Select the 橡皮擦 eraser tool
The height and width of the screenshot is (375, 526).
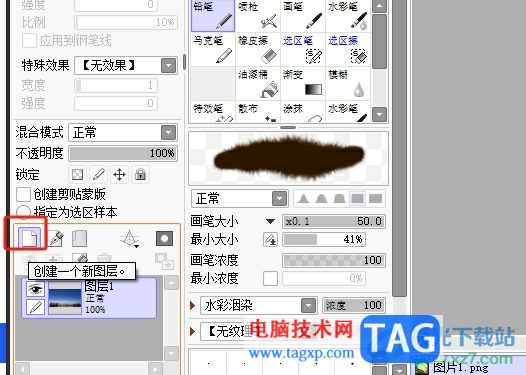[258, 49]
